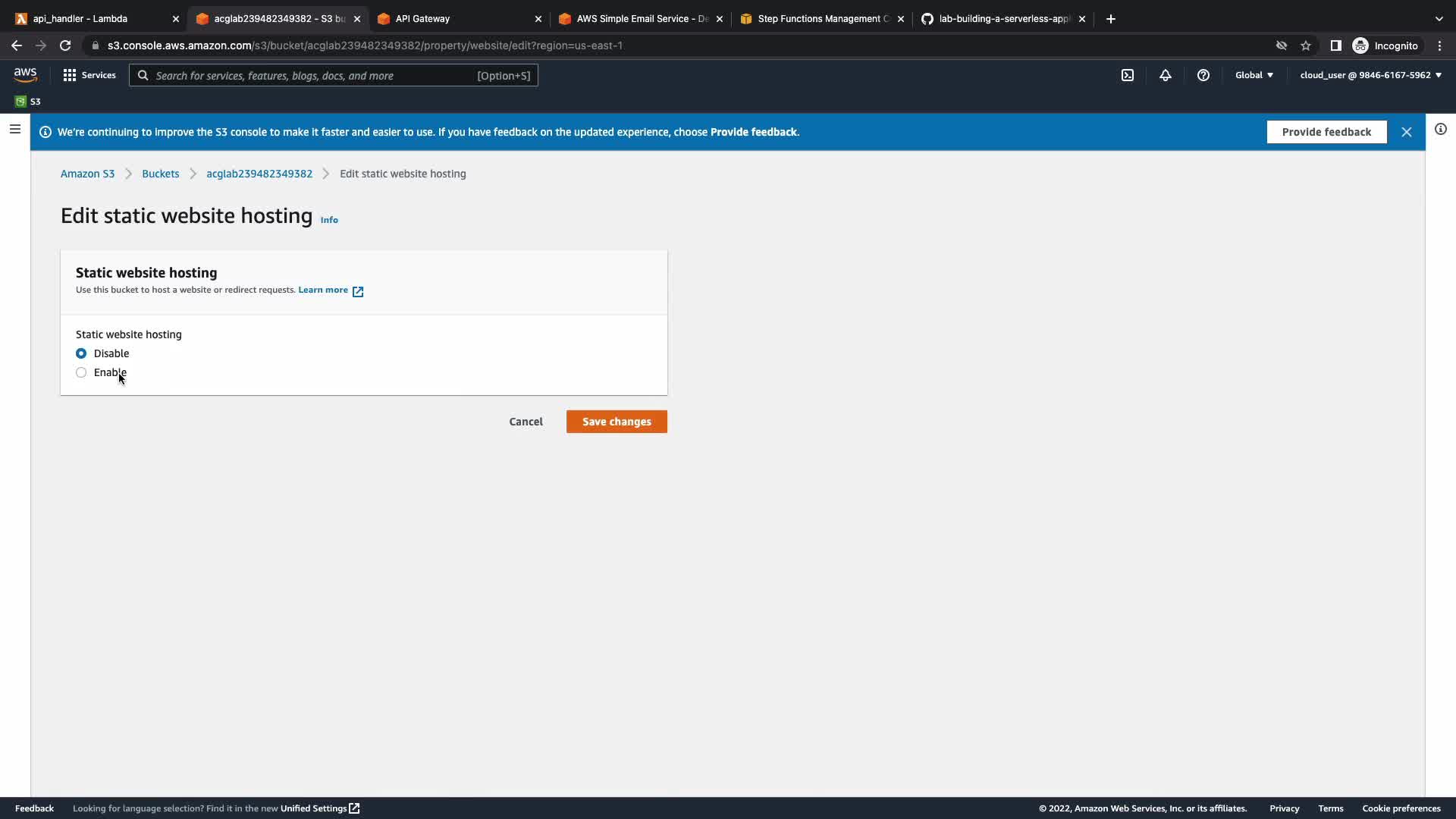Go to AWS home logo
This screenshot has height=819, width=1456.
[25, 74]
